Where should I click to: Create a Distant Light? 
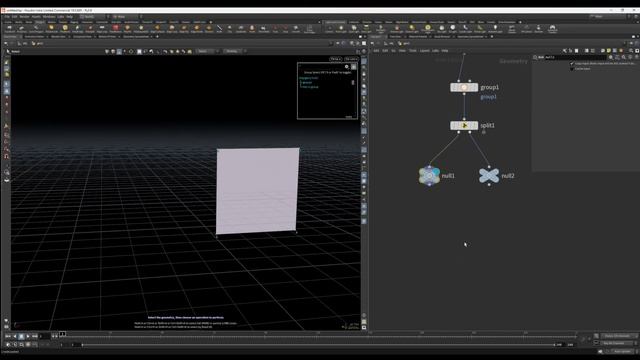coord(412,29)
